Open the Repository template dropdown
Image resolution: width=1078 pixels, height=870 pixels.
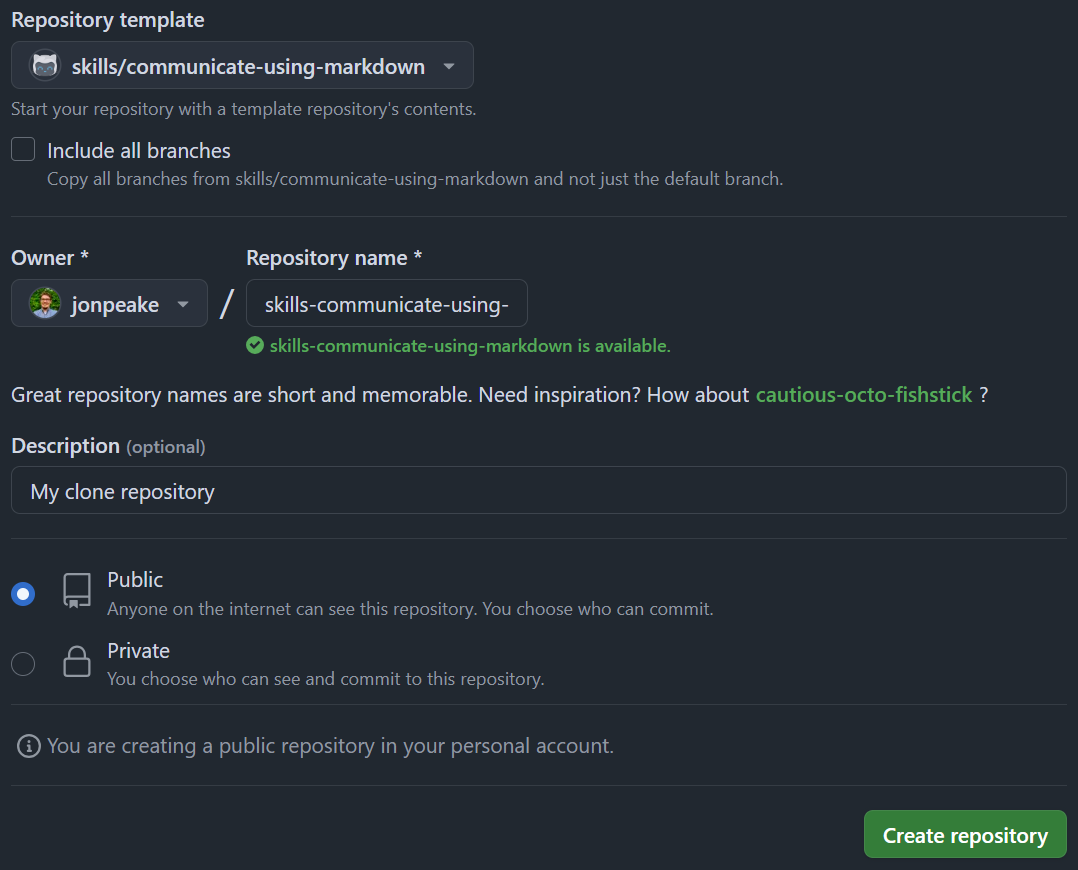242,65
